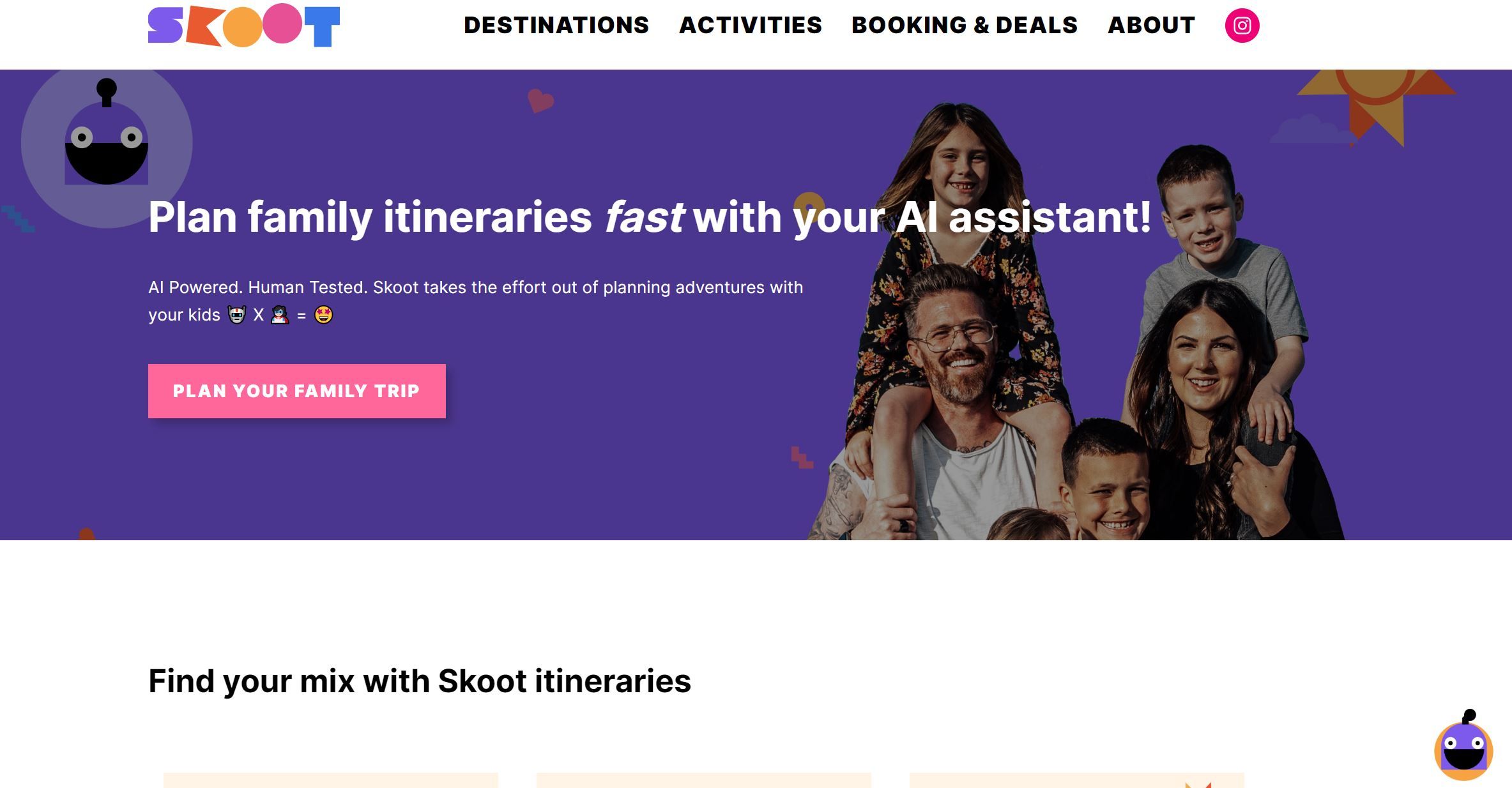The height and width of the screenshot is (788, 1512).
Task: Expand the Booking & Deals dropdown
Action: coord(965,25)
